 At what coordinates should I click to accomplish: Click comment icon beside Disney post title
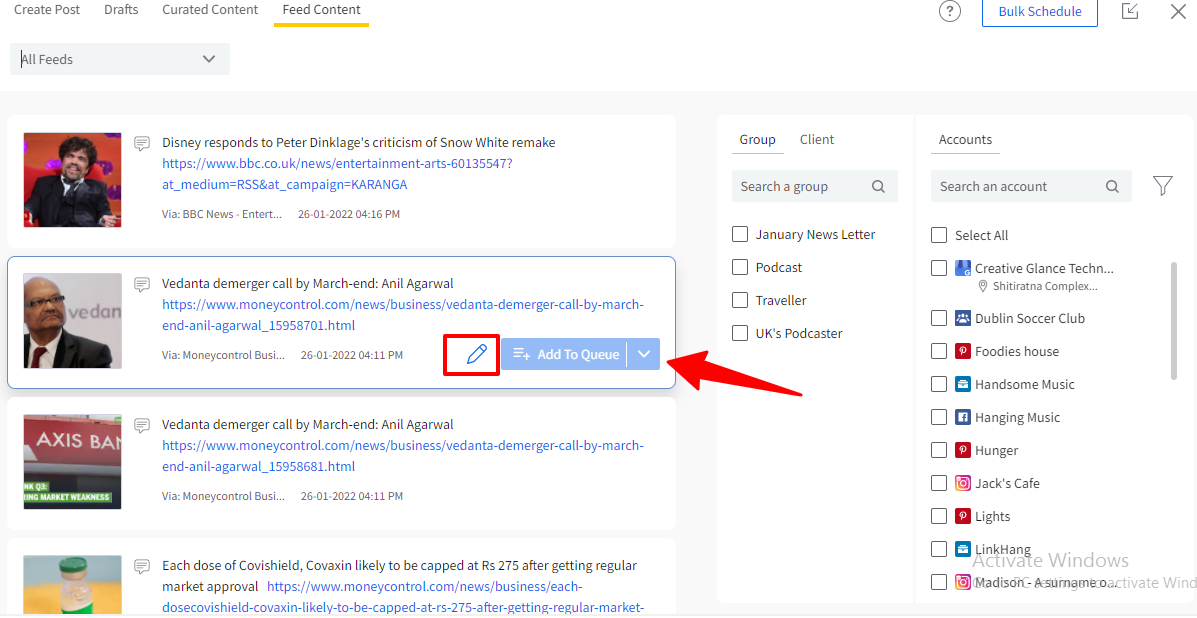[x=142, y=143]
